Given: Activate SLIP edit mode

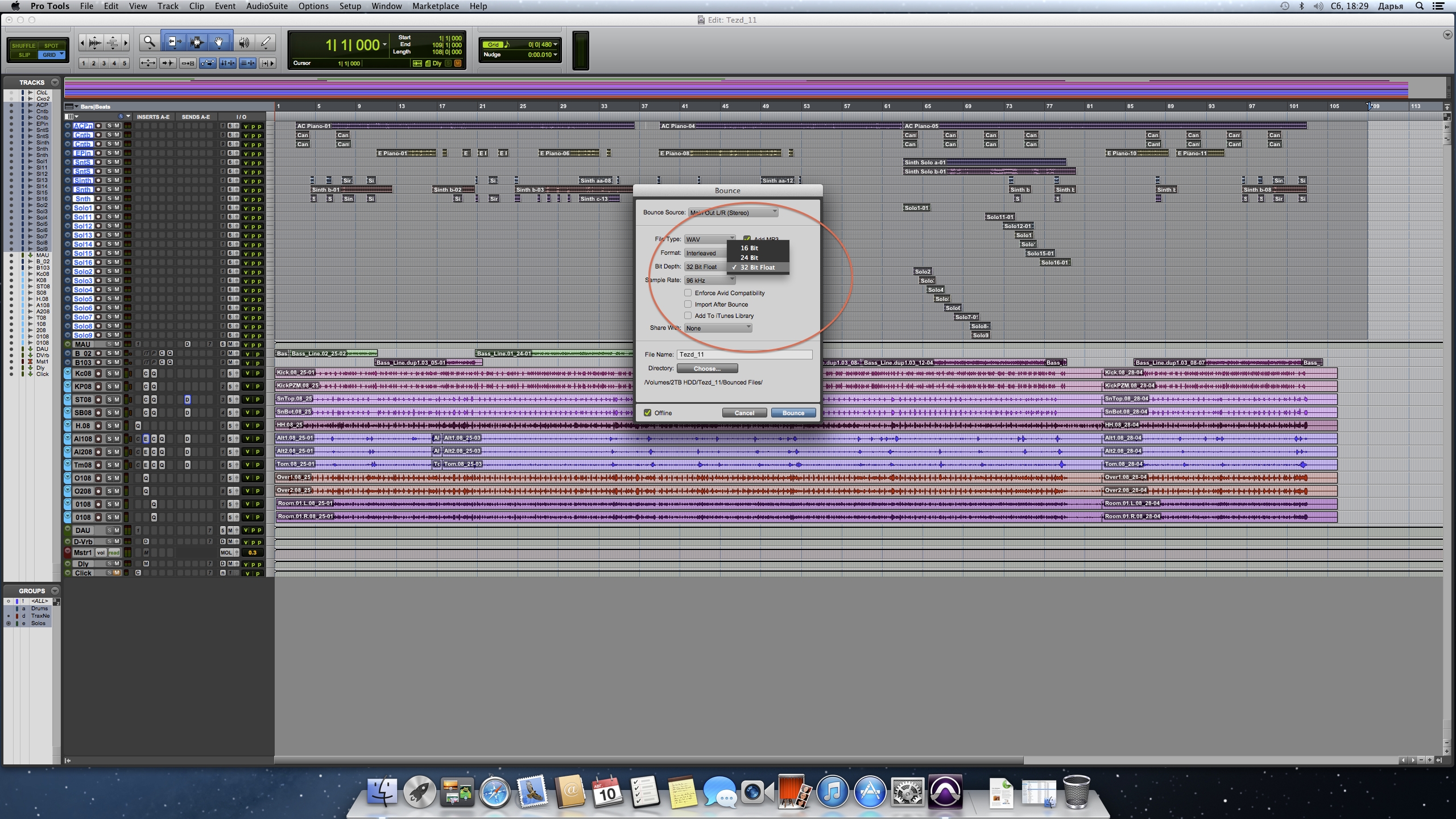Looking at the screenshot, I should coord(23,55).
